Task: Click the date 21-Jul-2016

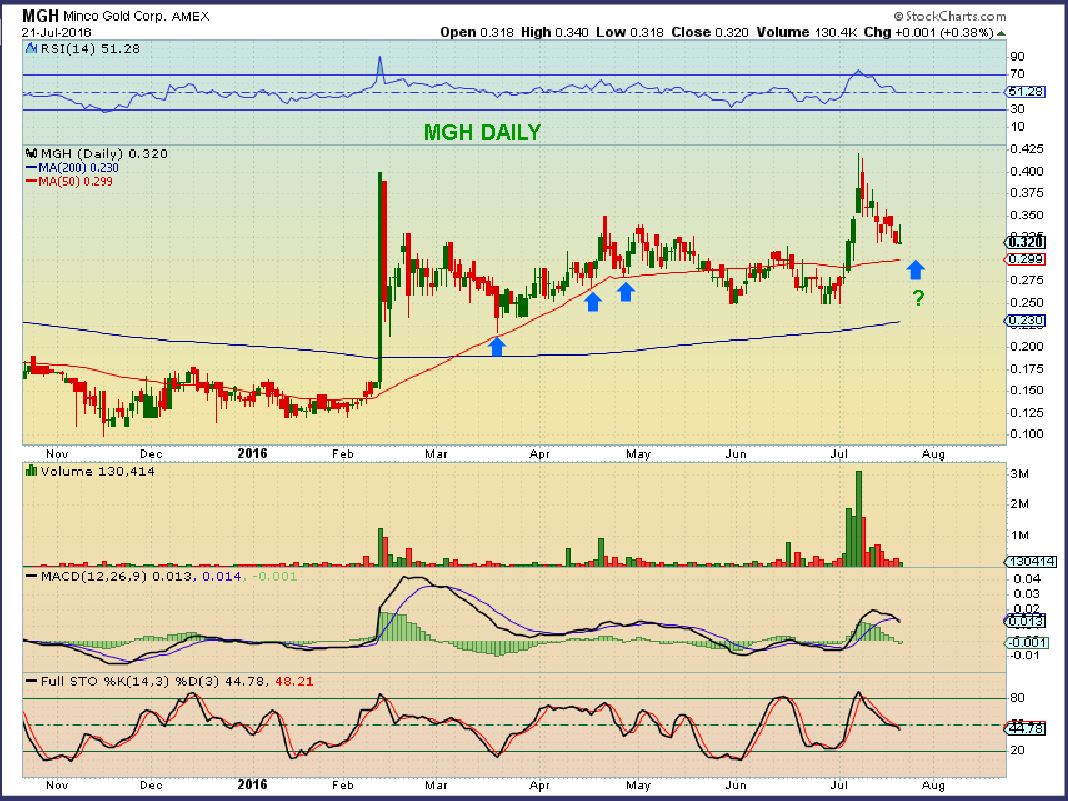Action: coord(57,32)
